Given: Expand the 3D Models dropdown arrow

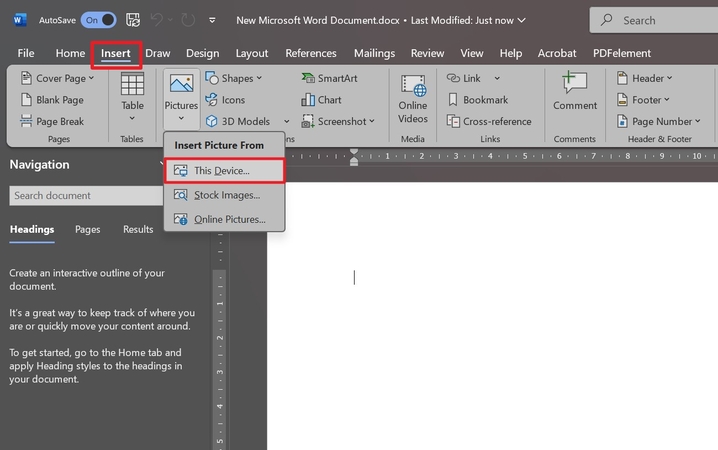Looking at the screenshot, I should (x=287, y=121).
